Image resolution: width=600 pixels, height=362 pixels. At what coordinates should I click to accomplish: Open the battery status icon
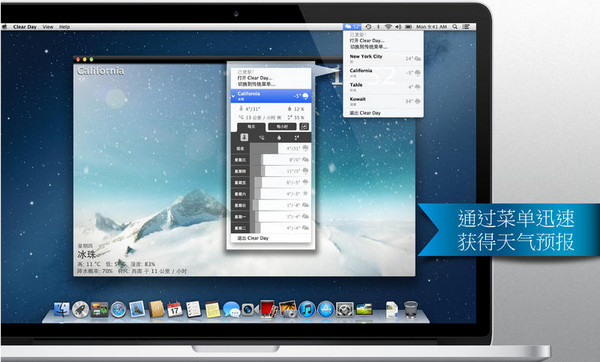(408, 27)
